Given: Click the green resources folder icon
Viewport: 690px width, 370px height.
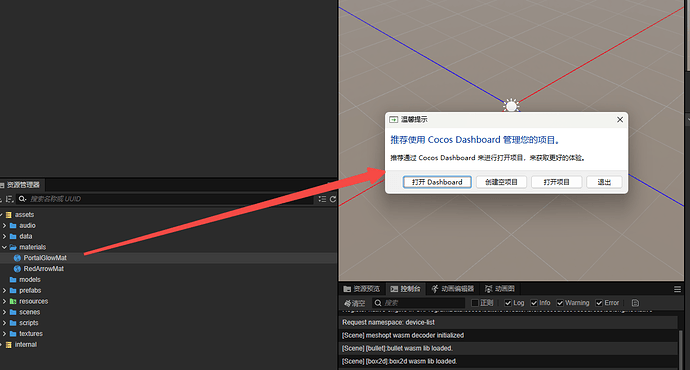Looking at the screenshot, I should pyautogui.click(x=13, y=301).
